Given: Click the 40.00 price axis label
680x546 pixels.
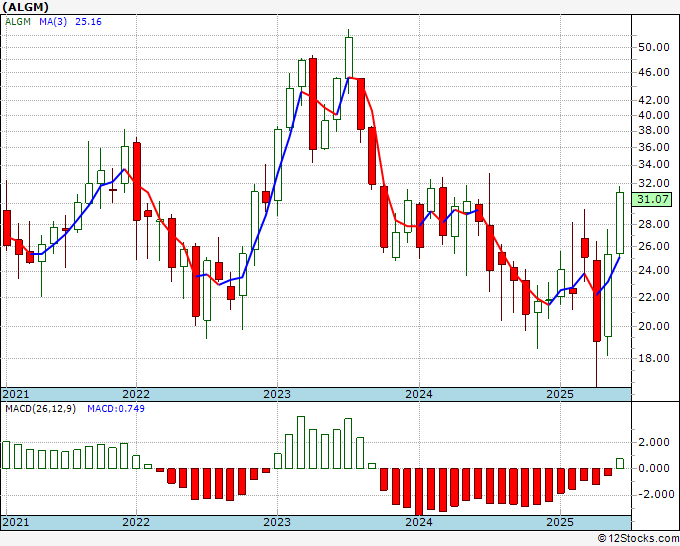Looking at the screenshot, I should click(x=654, y=115).
